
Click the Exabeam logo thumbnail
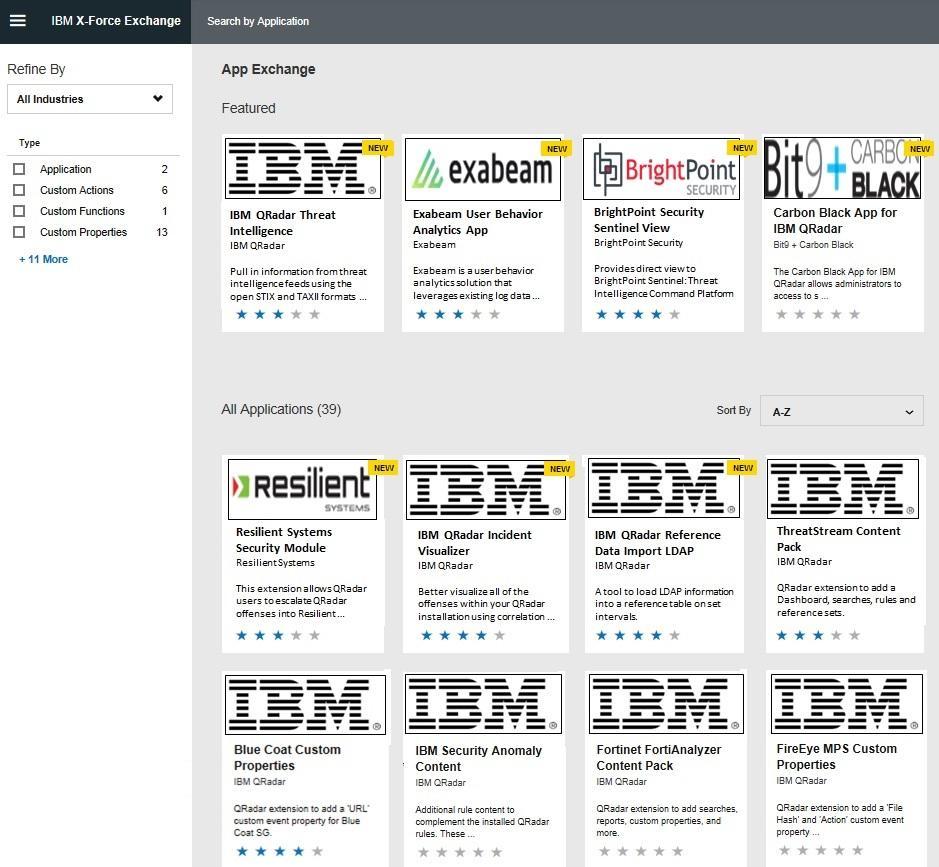(x=483, y=169)
